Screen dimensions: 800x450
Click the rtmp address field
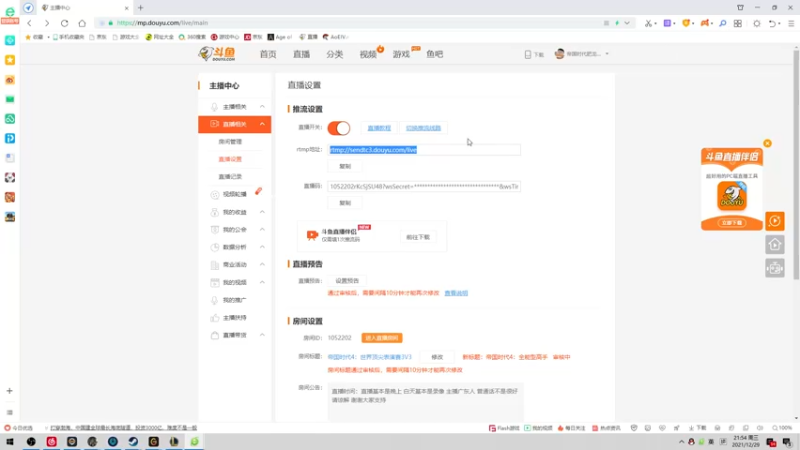click(424, 149)
